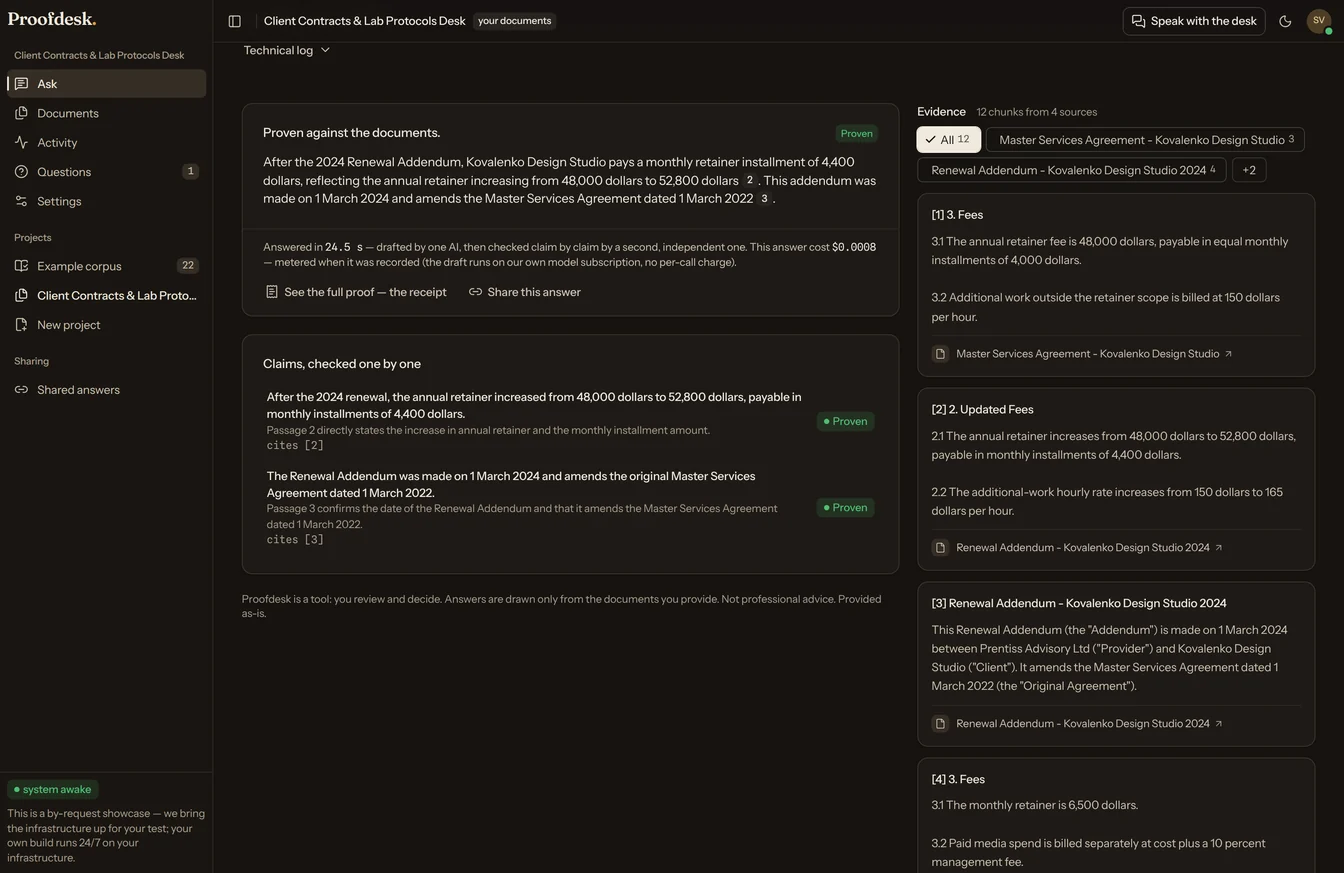Select Client Contracts & Lab Protocols project

tap(107, 295)
